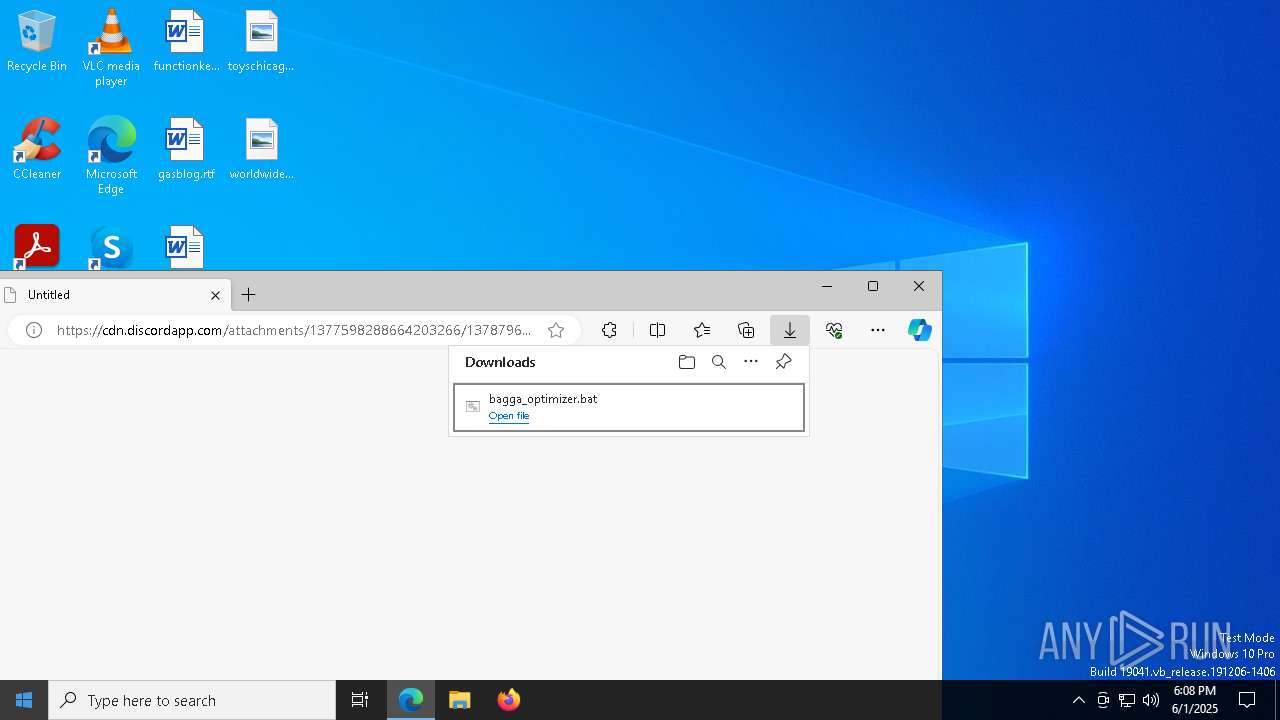1280x720 pixels.
Task: Open the Recycle Bin desktop icon
Action: 37,42
